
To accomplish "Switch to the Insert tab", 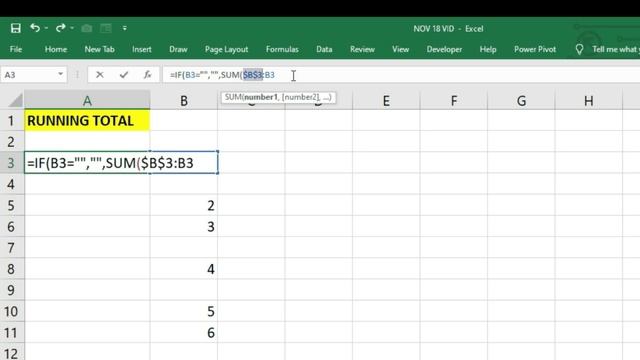I will 142,49.
